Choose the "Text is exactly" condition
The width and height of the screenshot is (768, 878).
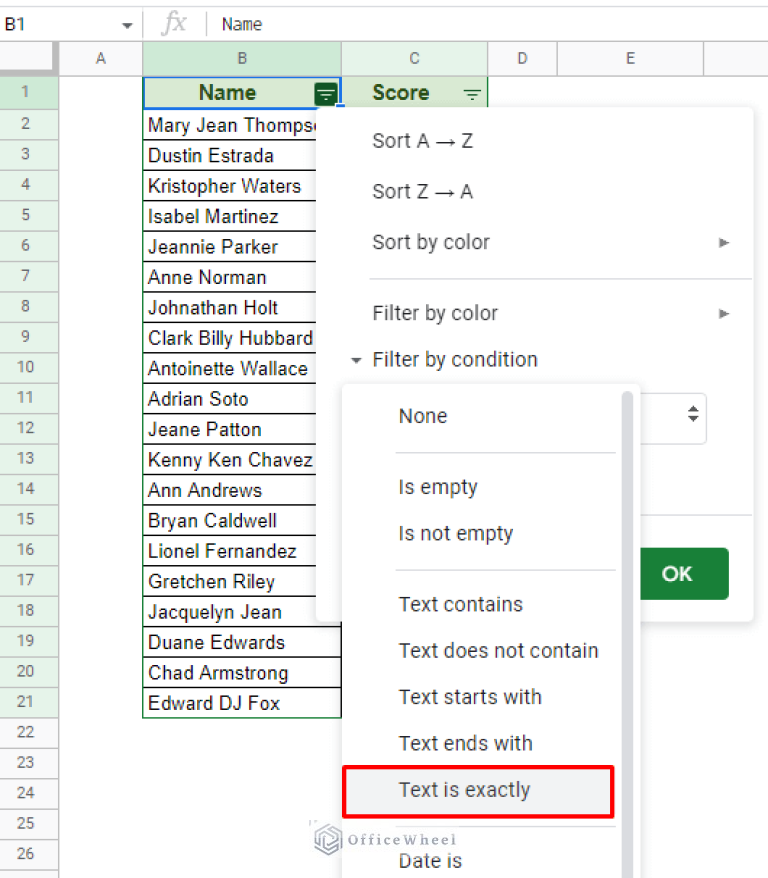466,790
